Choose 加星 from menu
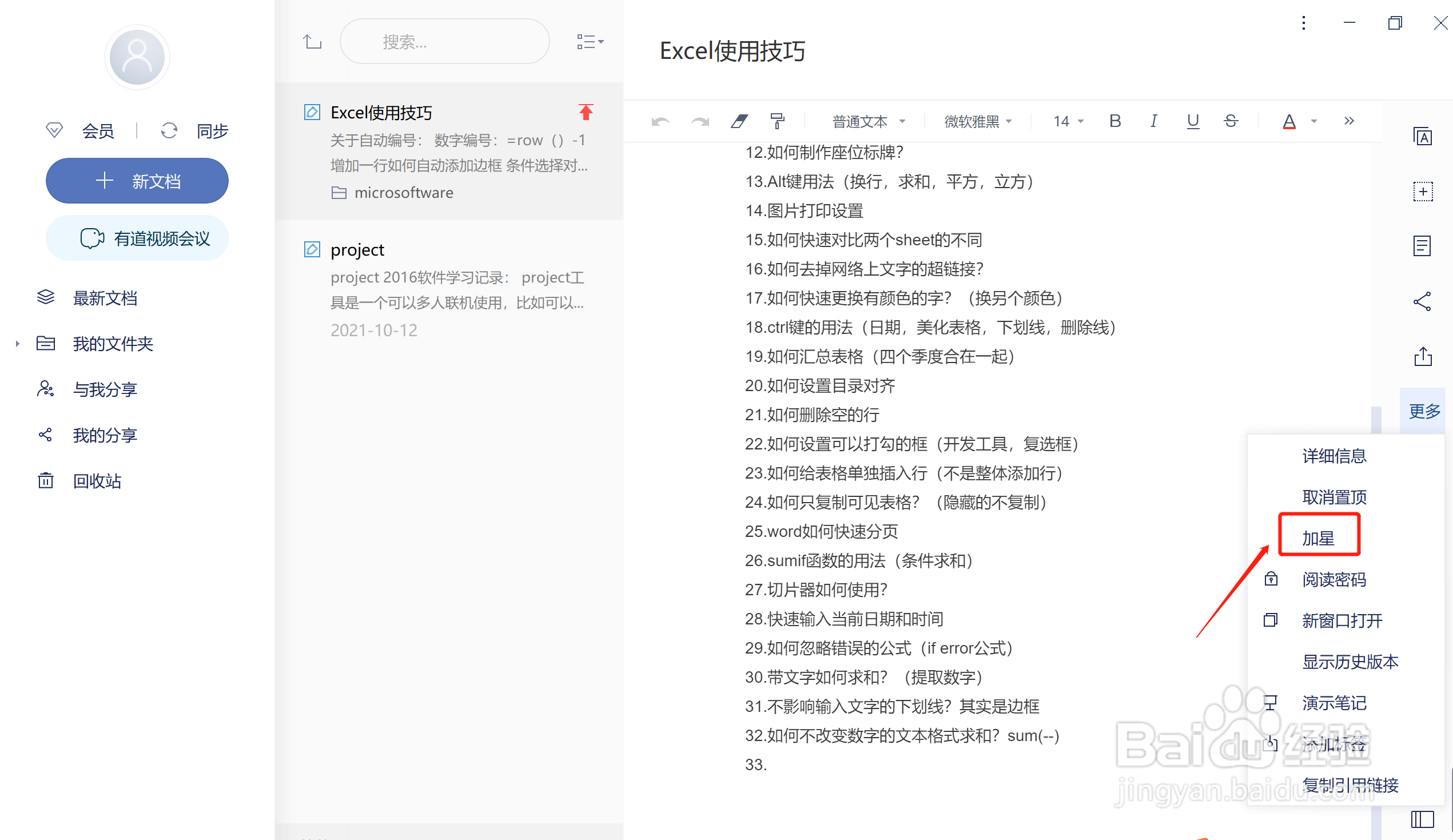Viewport: 1453px width, 840px height. pyautogui.click(x=1318, y=538)
